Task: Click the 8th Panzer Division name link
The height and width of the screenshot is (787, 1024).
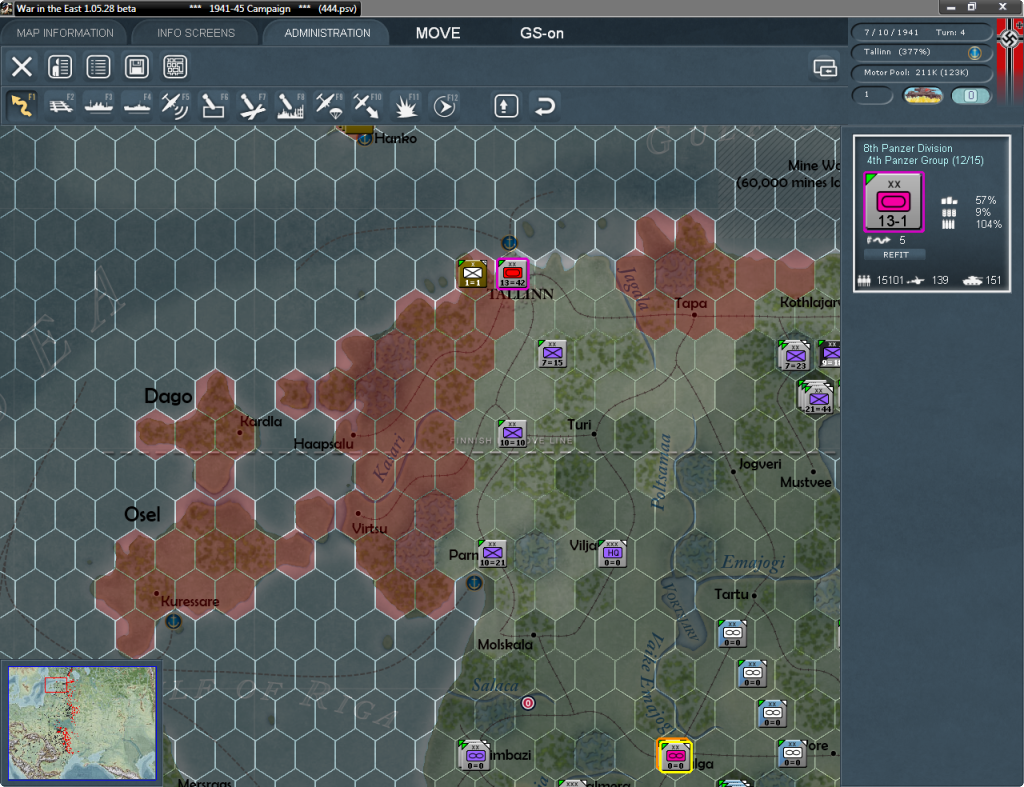Action: click(907, 148)
